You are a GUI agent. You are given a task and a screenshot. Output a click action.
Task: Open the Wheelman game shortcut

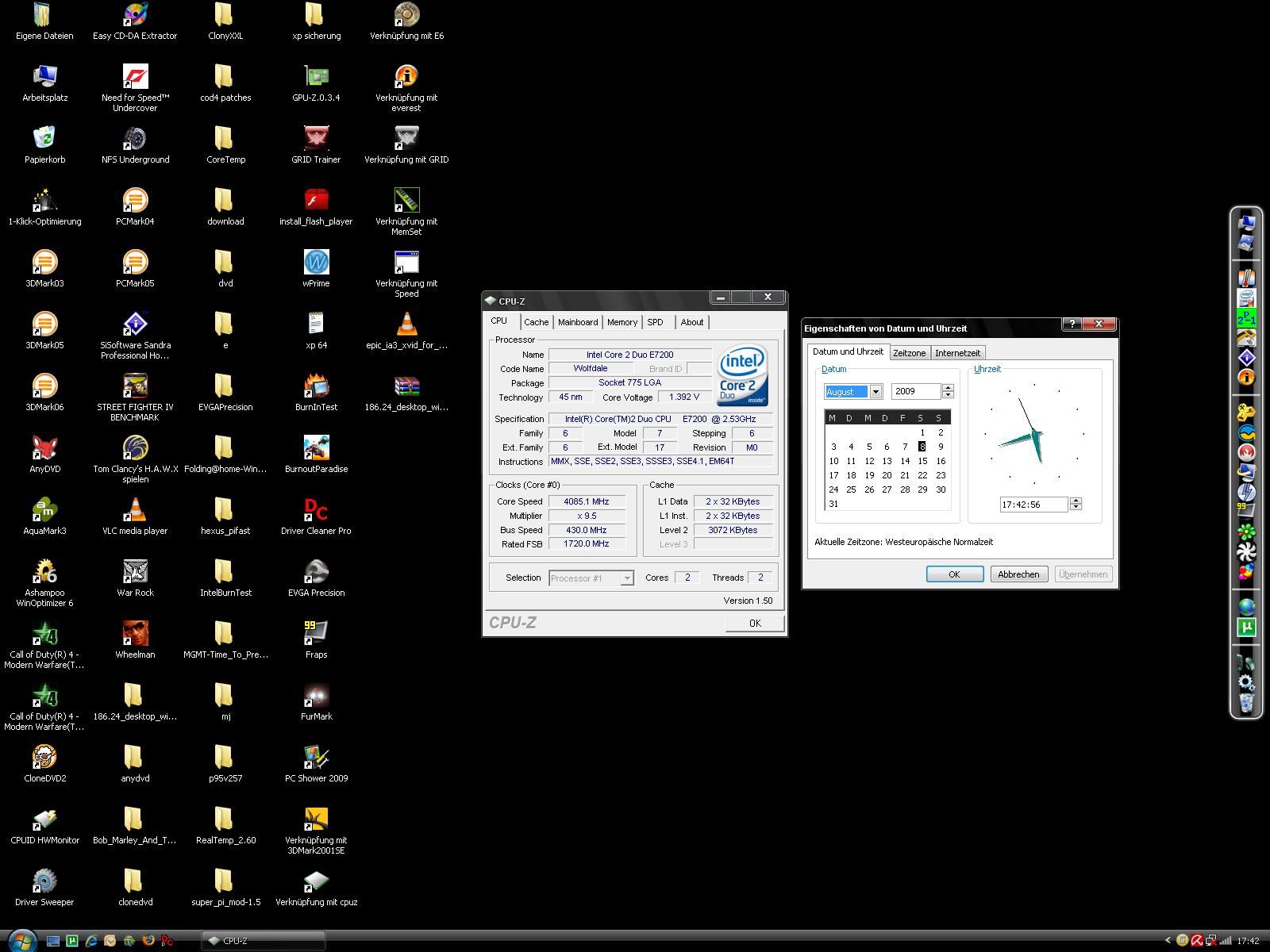(x=135, y=640)
